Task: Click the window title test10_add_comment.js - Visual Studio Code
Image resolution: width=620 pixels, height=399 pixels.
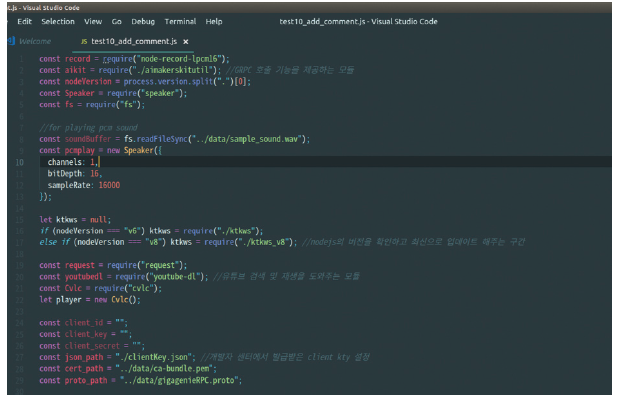Action: pyautogui.click(x=358, y=21)
